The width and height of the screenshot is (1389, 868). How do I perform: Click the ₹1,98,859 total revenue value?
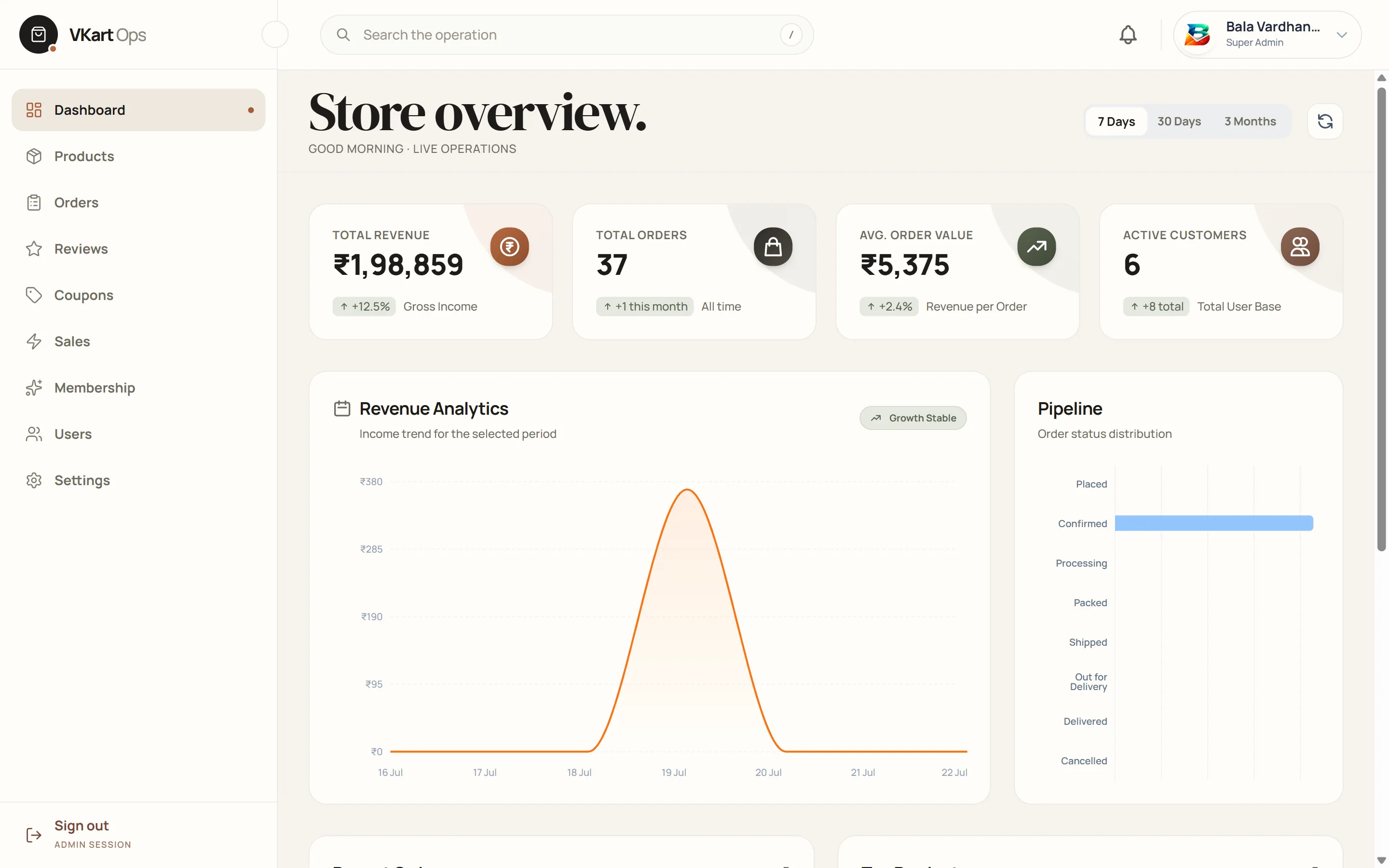[x=398, y=265]
